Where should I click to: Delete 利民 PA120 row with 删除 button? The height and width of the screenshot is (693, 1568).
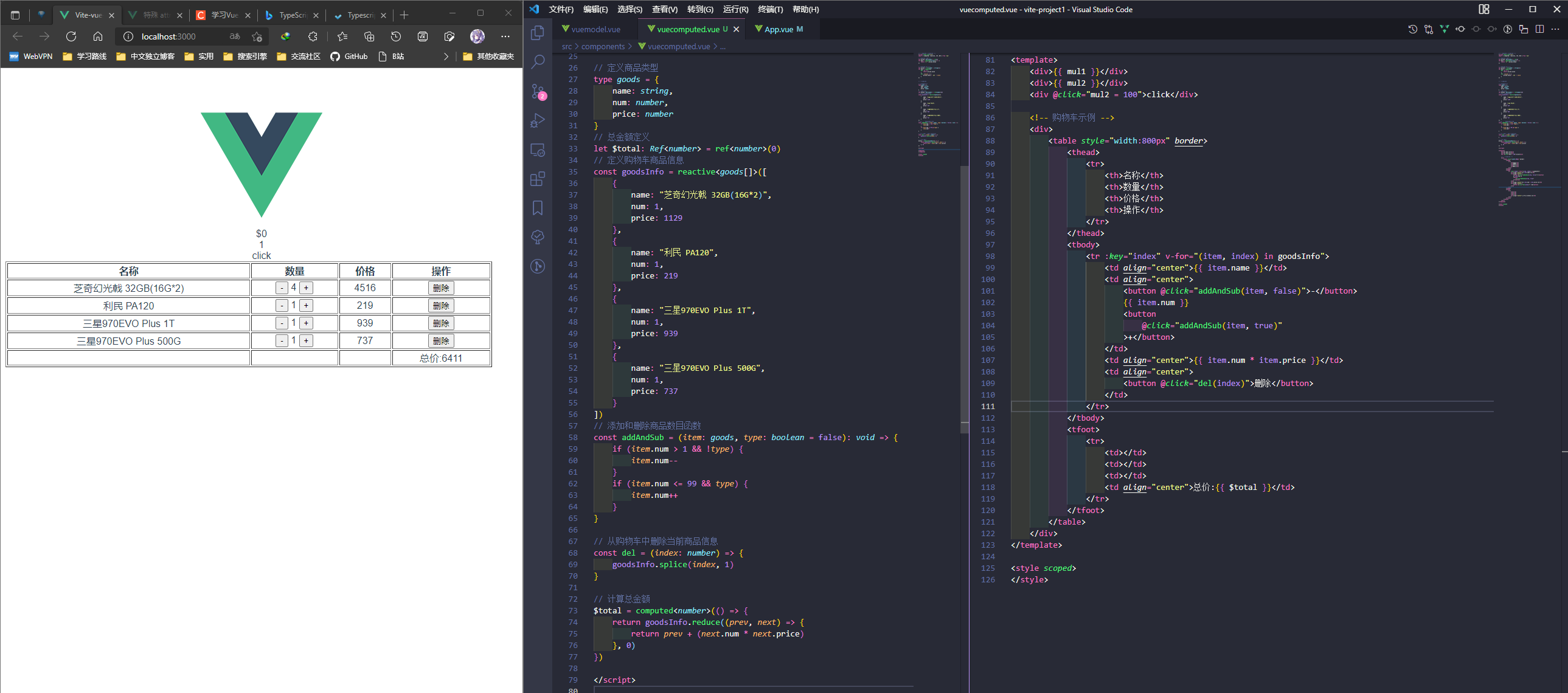[442, 305]
